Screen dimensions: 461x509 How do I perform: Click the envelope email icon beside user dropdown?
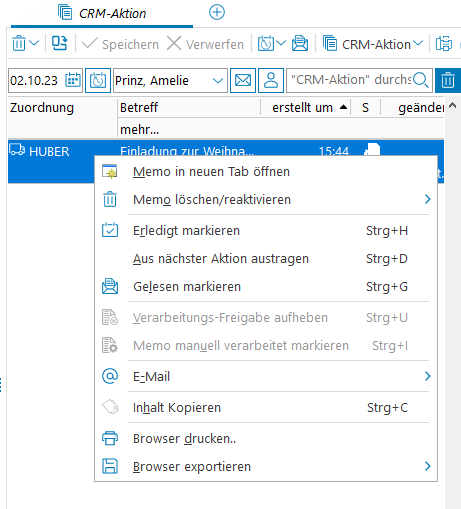(x=243, y=80)
